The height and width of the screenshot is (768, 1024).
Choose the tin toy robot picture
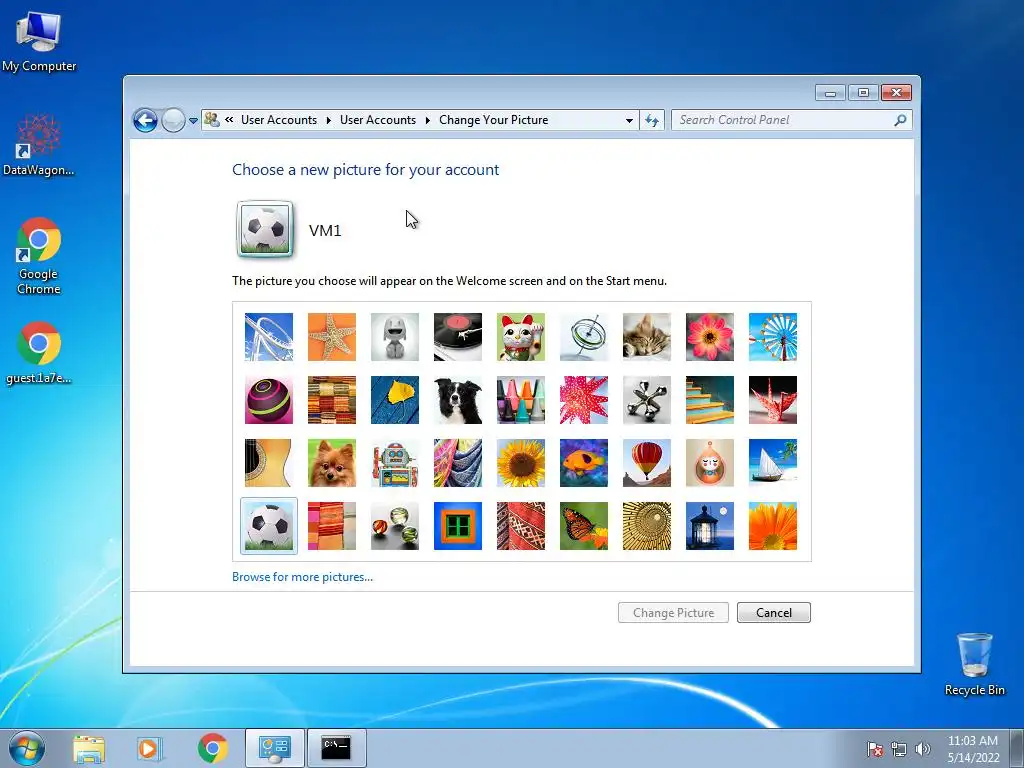pyautogui.click(x=395, y=463)
